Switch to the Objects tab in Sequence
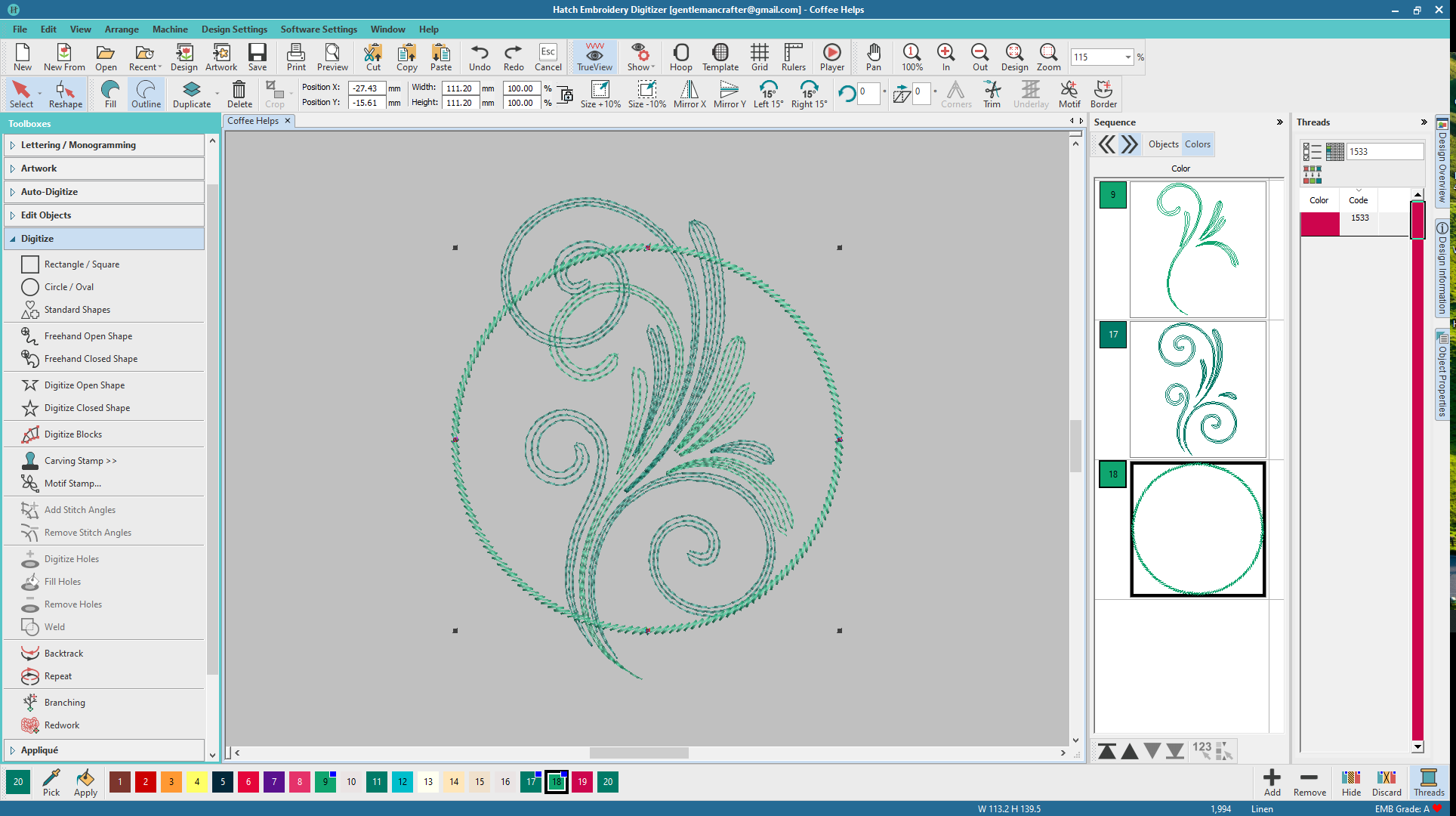The image size is (1456, 816). coord(1163,144)
